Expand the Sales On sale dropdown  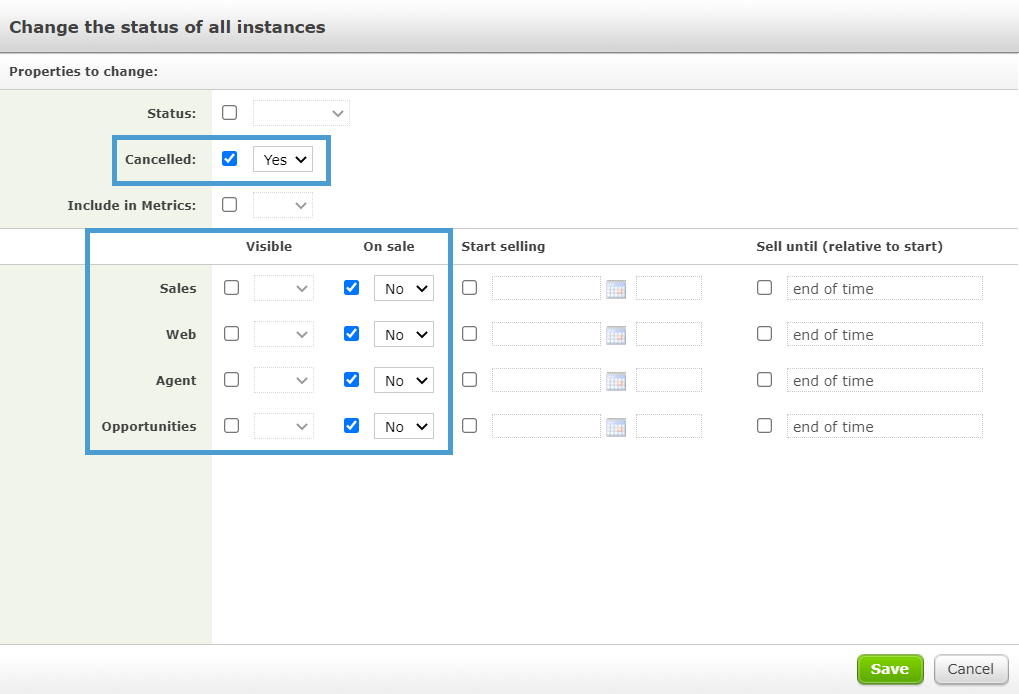(404, 288)
